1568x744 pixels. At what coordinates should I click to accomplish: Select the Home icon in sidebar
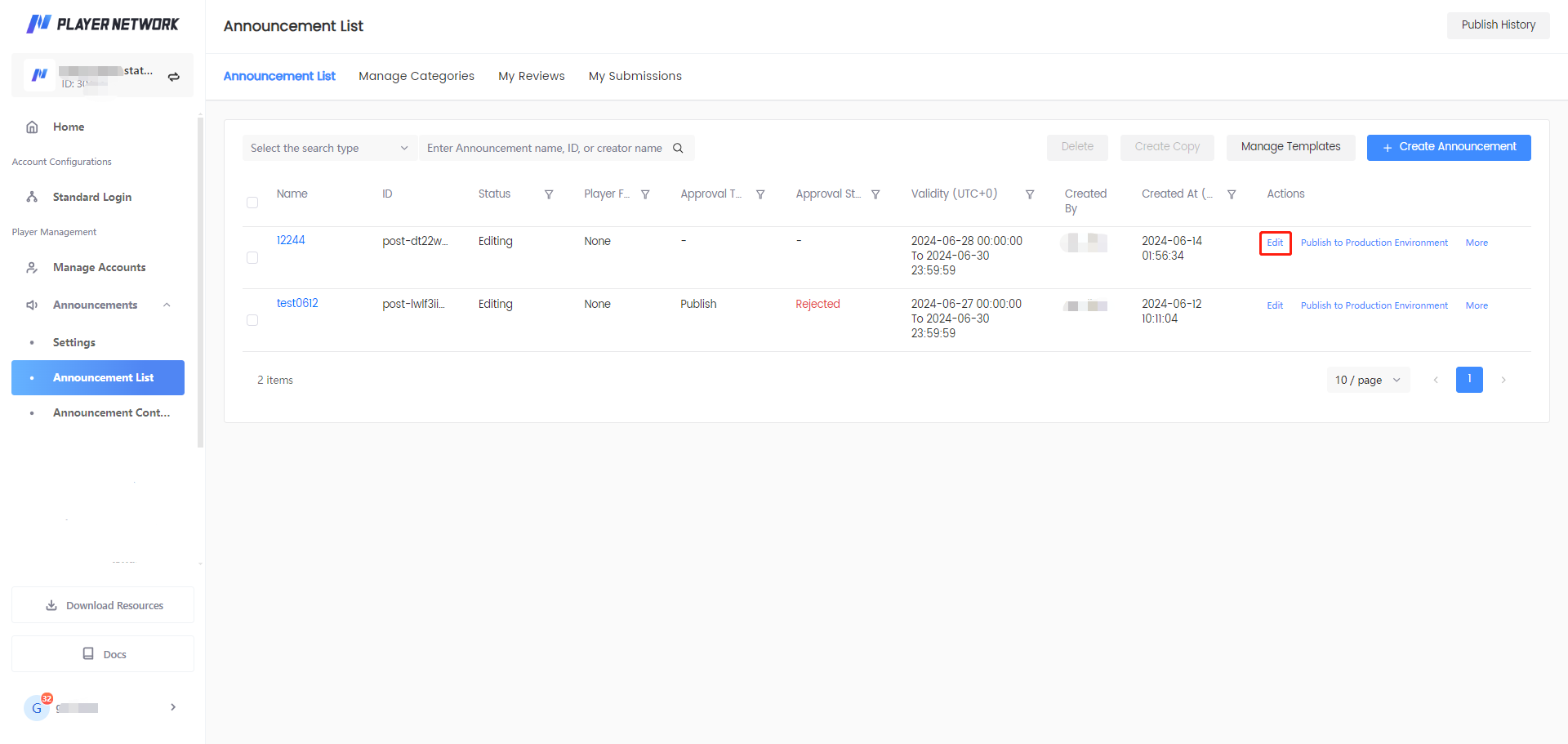(32, 127)
